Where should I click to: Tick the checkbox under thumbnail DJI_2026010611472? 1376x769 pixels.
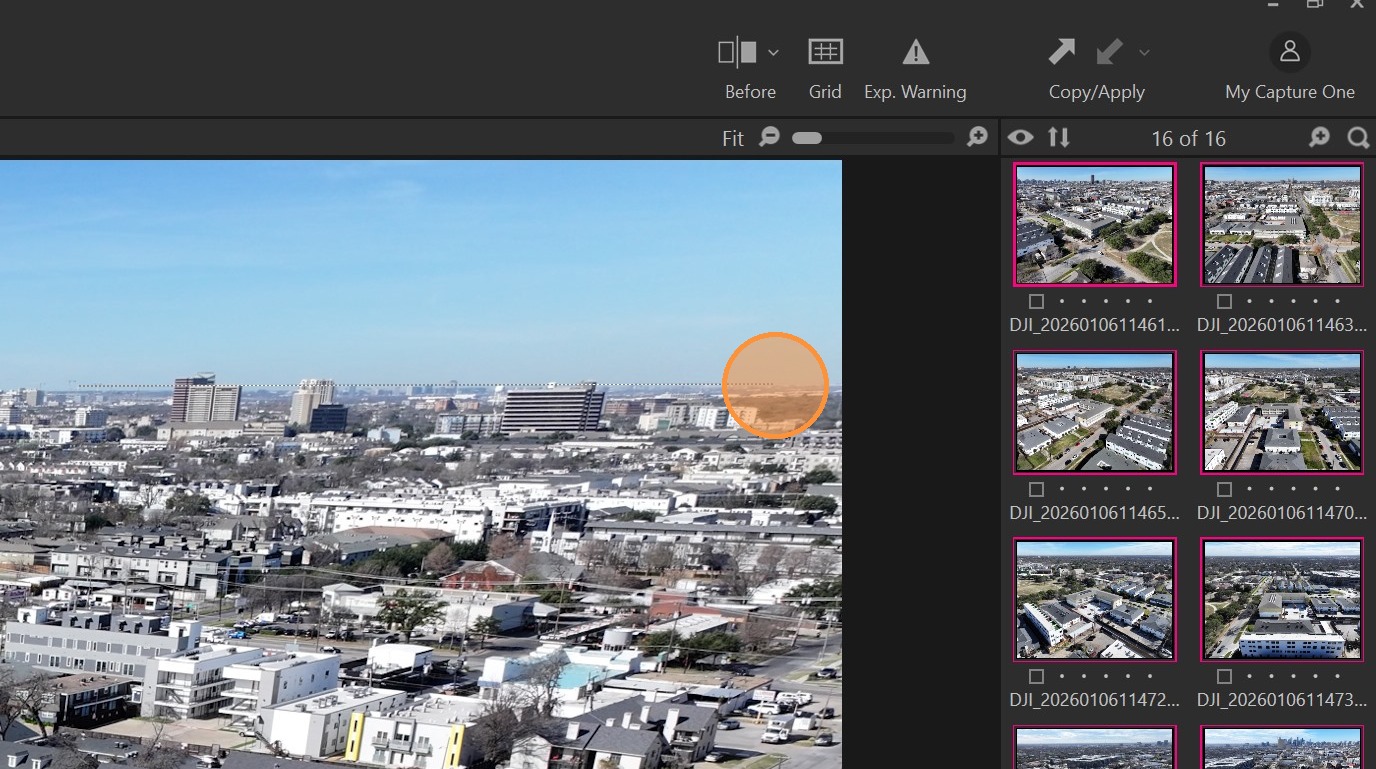(1036, 676)
